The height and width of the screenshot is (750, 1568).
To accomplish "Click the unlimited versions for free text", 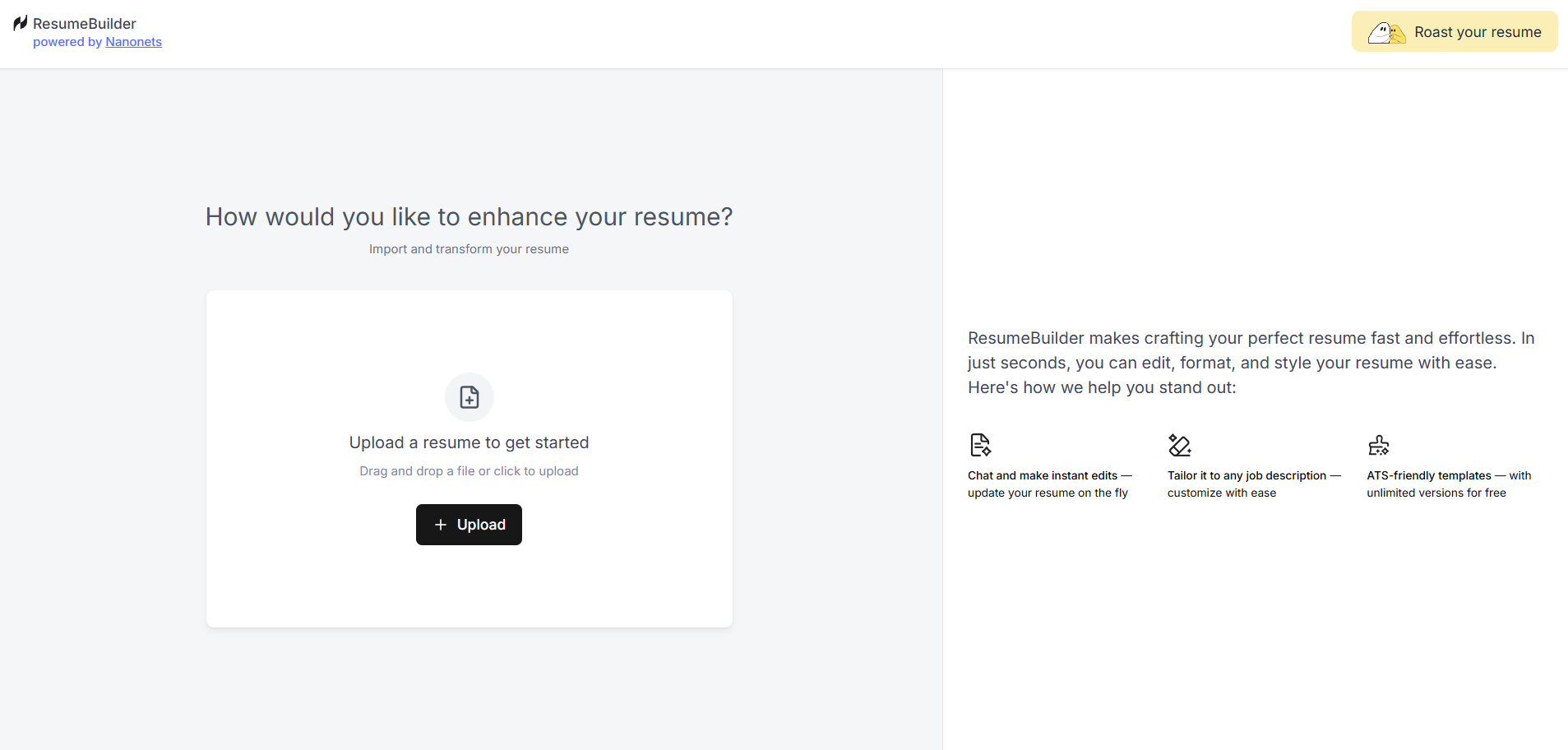I will pyautogui.click(x=1436, y=493).
